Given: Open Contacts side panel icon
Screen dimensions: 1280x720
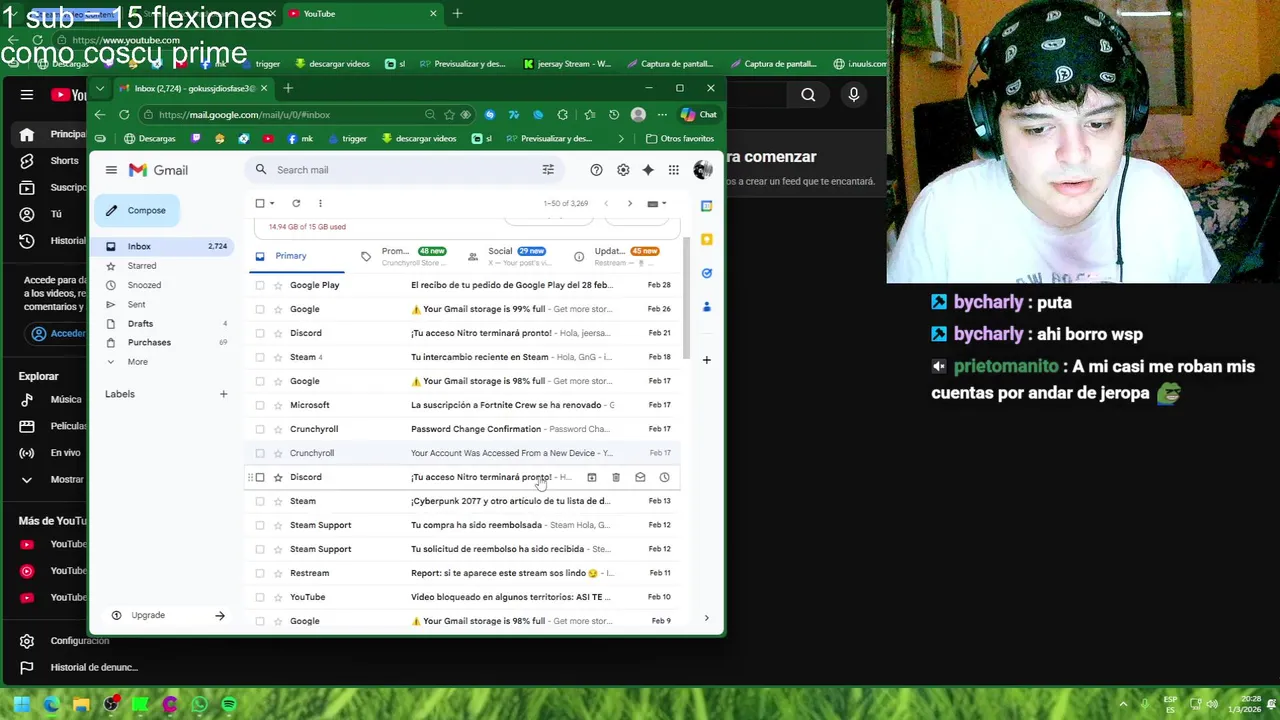Looking at the screenshot, I should point(706,306).
